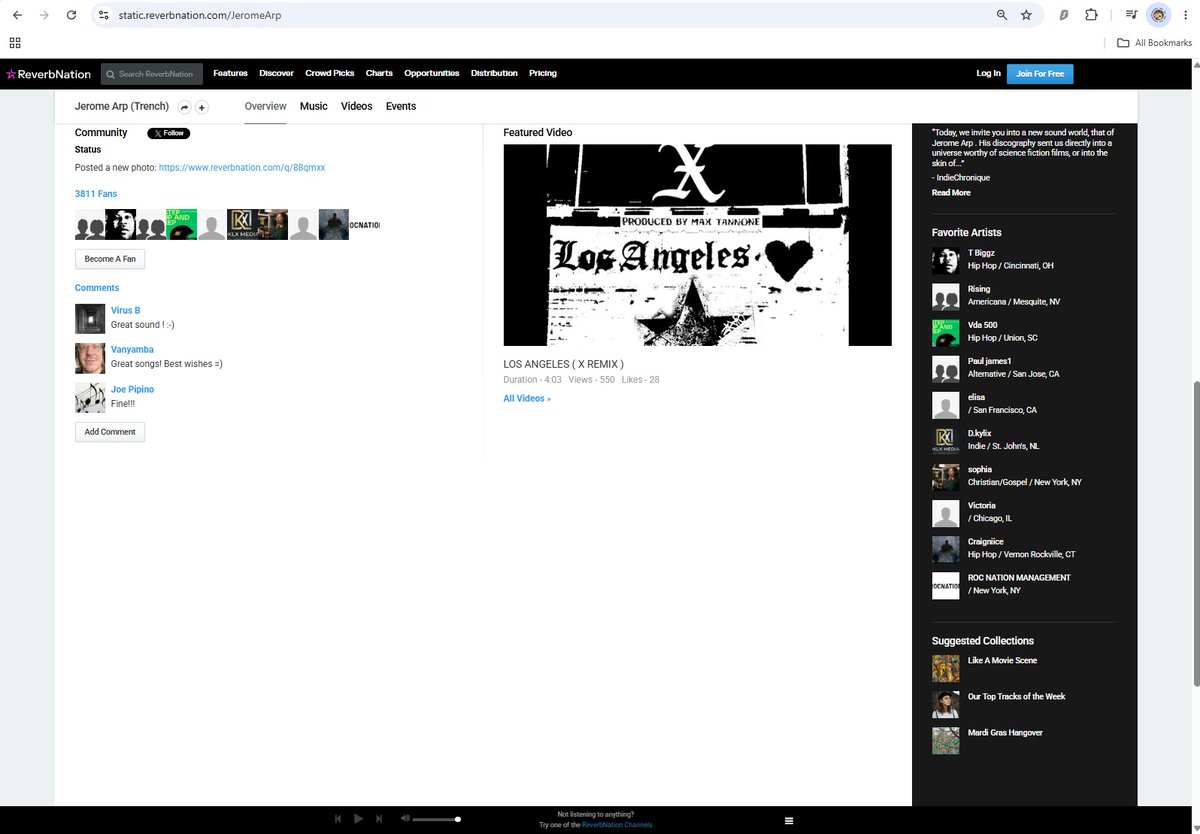Open Virus B's avatar in comments

(90, 319)
